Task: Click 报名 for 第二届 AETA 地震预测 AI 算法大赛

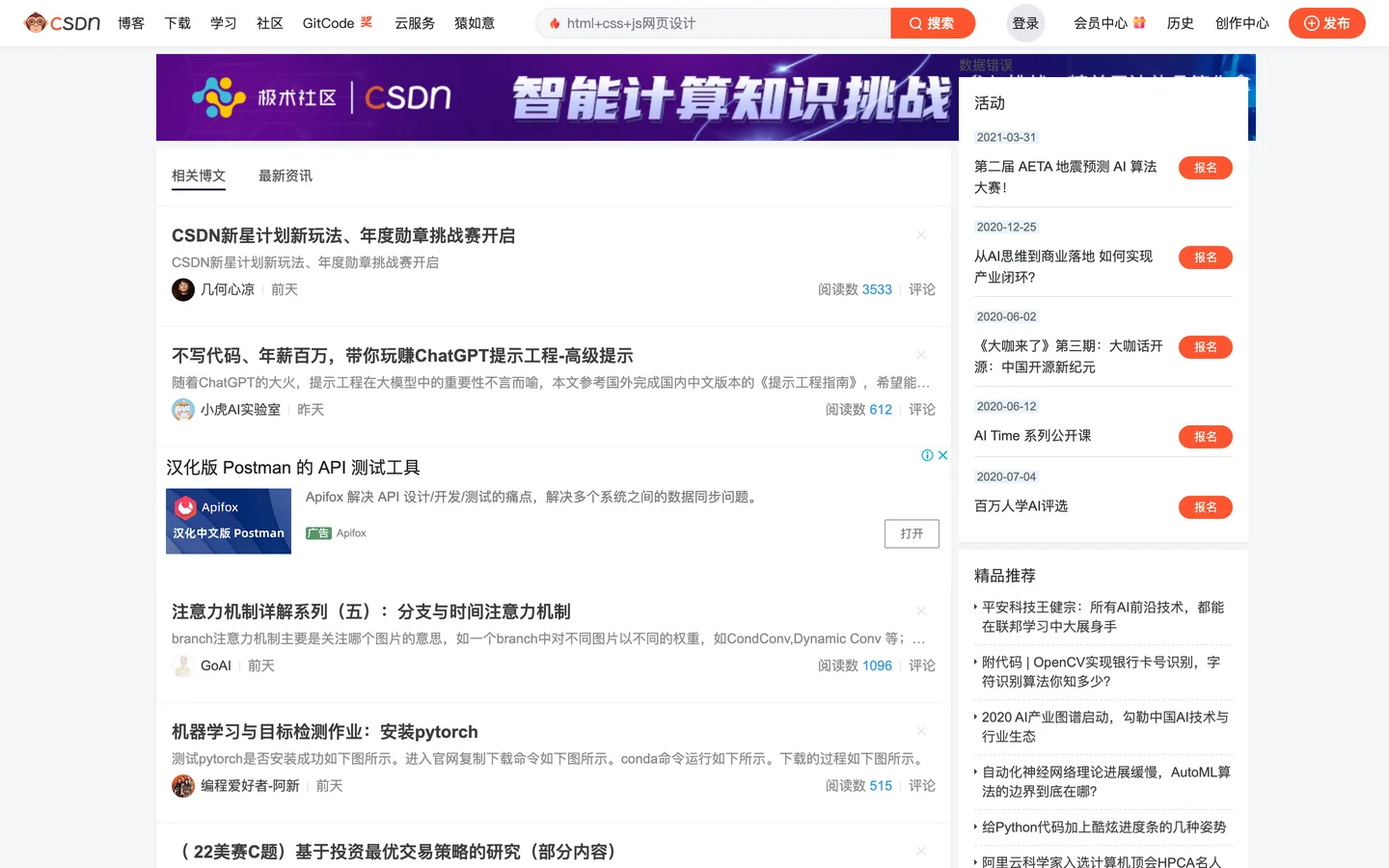Action: 1206,168
